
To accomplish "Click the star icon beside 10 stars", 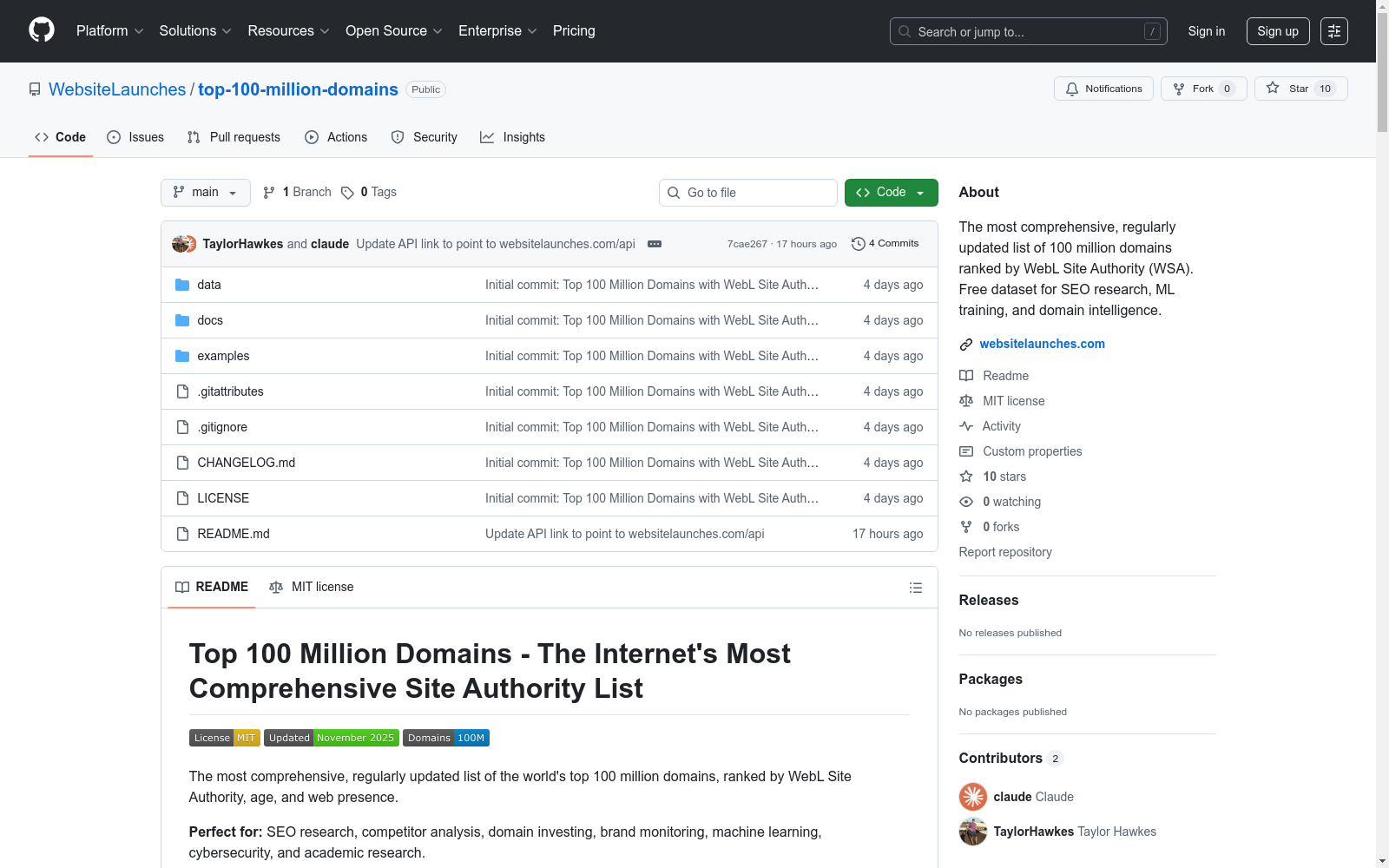I will pos(966,477).
